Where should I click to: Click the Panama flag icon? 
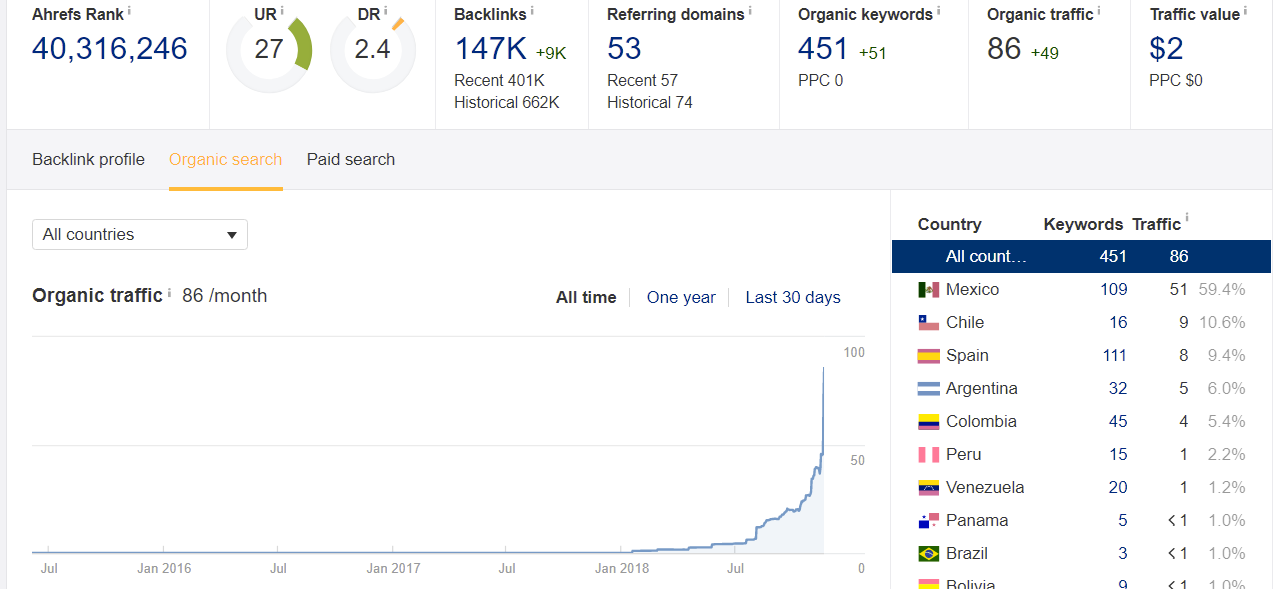pyautogui.click(x=929, y=520)
